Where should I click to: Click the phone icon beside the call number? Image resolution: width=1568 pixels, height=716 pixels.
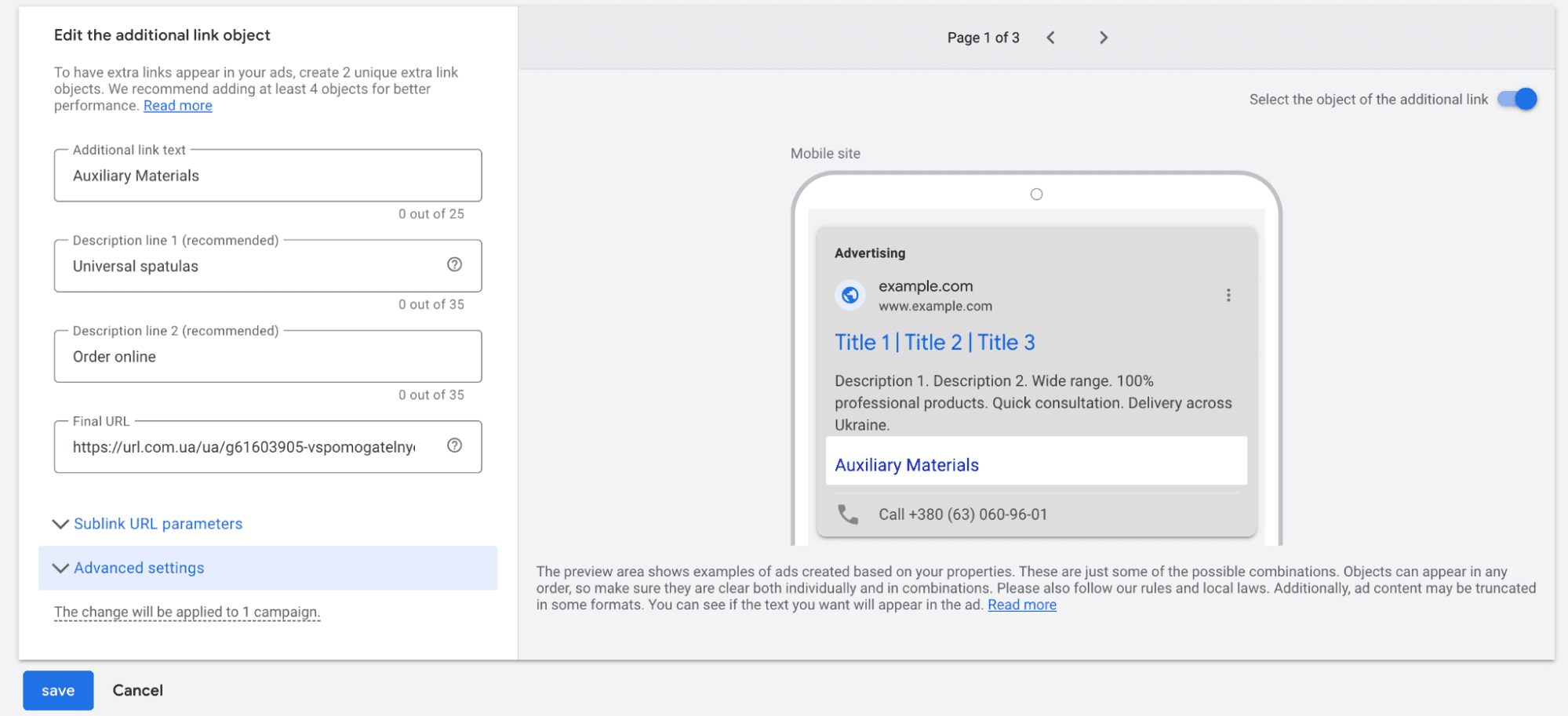pos(849,514)
